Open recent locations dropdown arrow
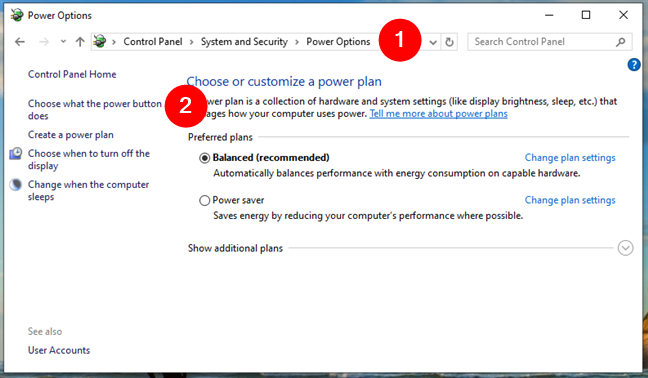 [63, 41]
